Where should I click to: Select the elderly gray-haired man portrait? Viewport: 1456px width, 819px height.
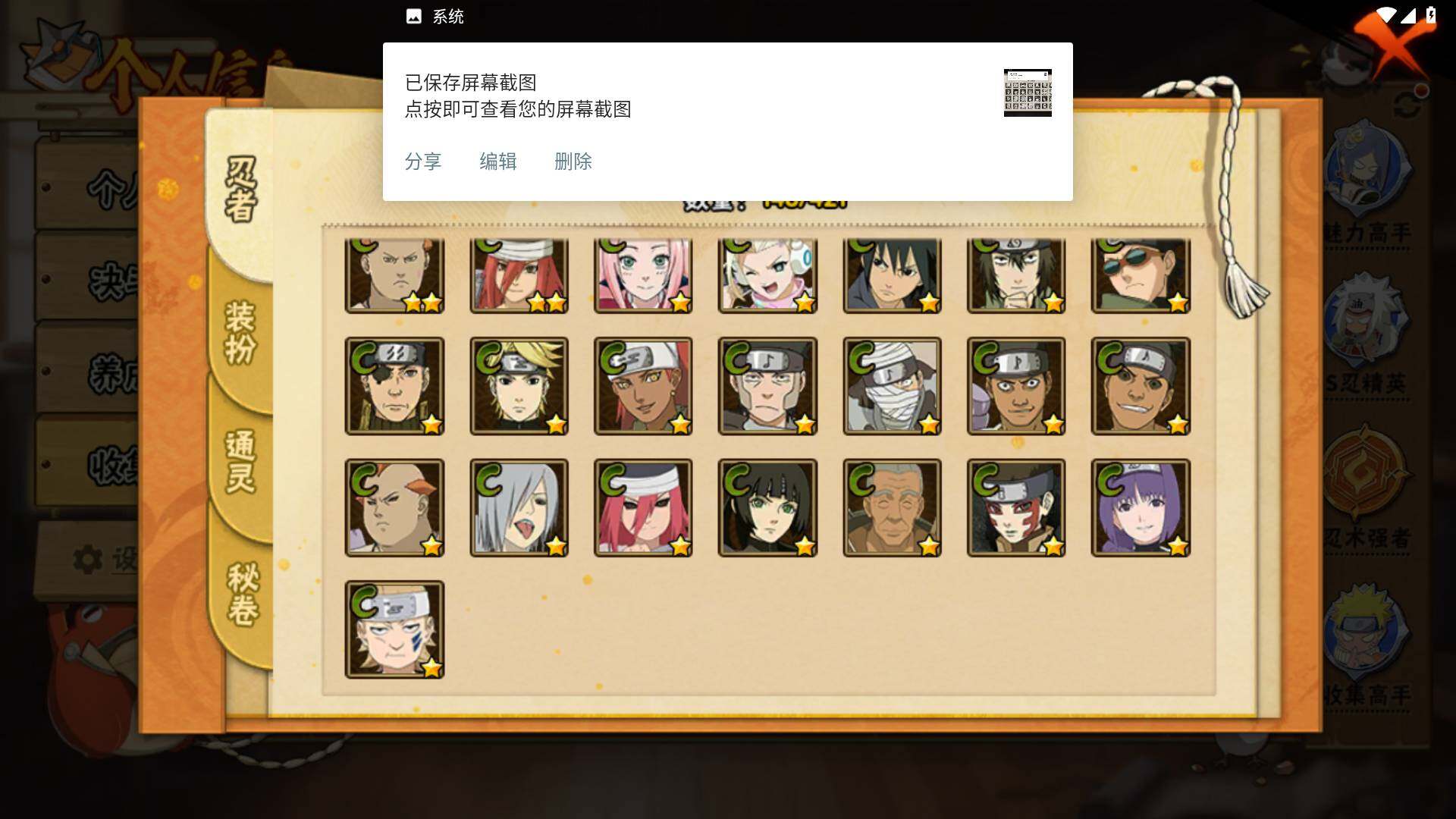coord(892,508)
